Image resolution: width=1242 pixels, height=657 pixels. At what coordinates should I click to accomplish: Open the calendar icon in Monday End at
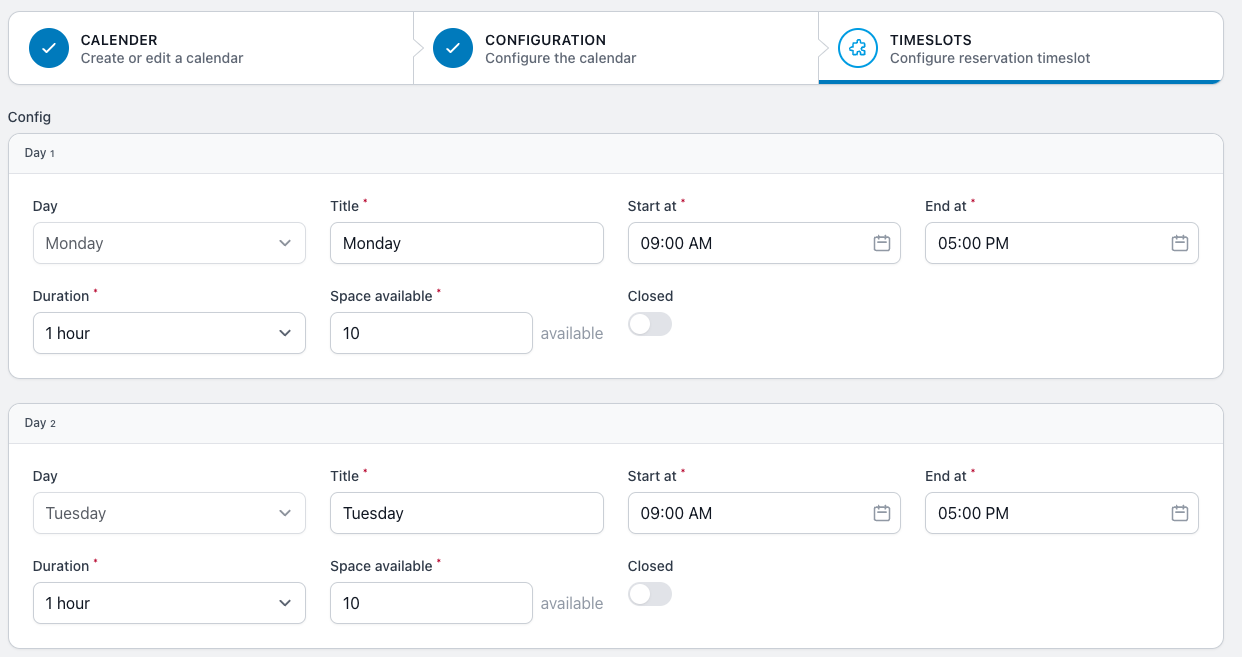coord(1179,243)
